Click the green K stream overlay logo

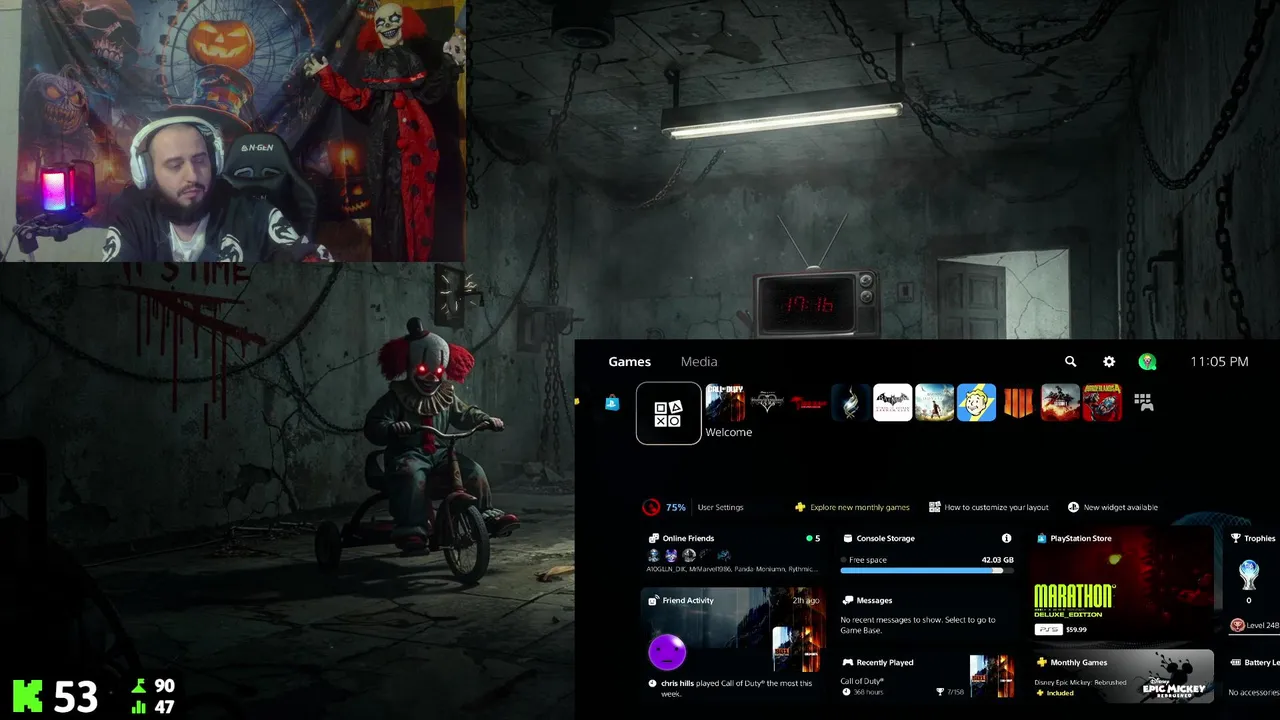pos(28,696)
